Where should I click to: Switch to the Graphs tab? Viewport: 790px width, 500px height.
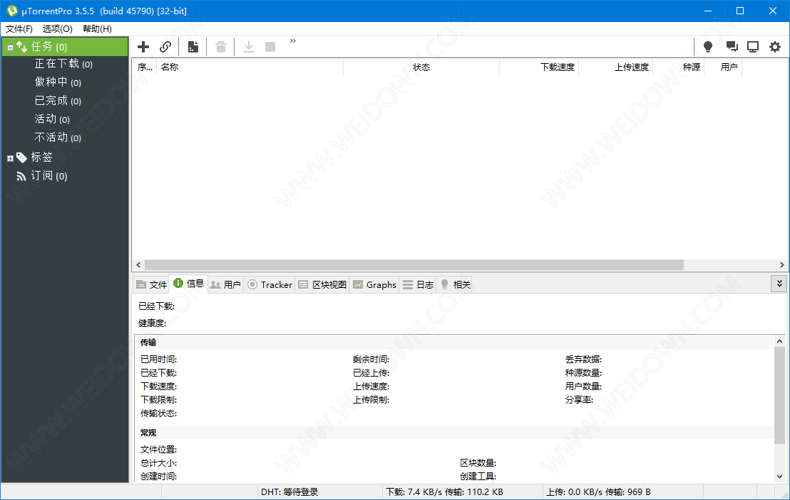coord(374,285)
